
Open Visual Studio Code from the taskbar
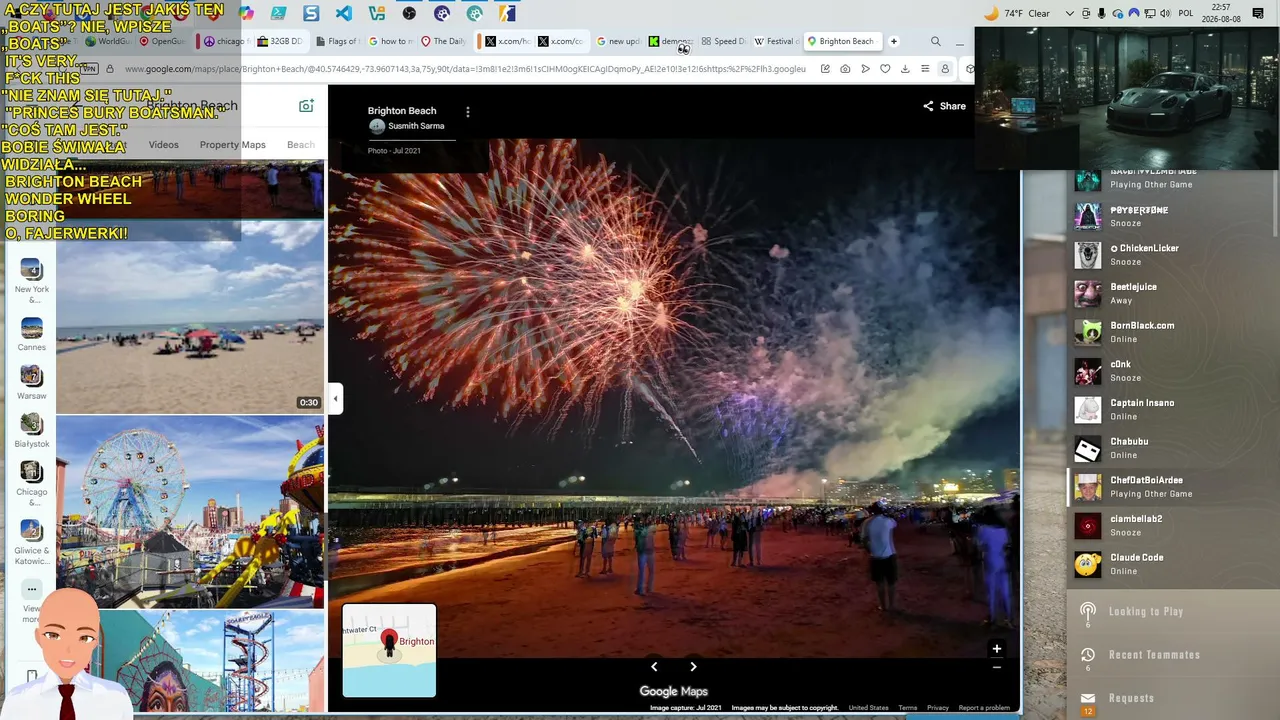(343, 13)
